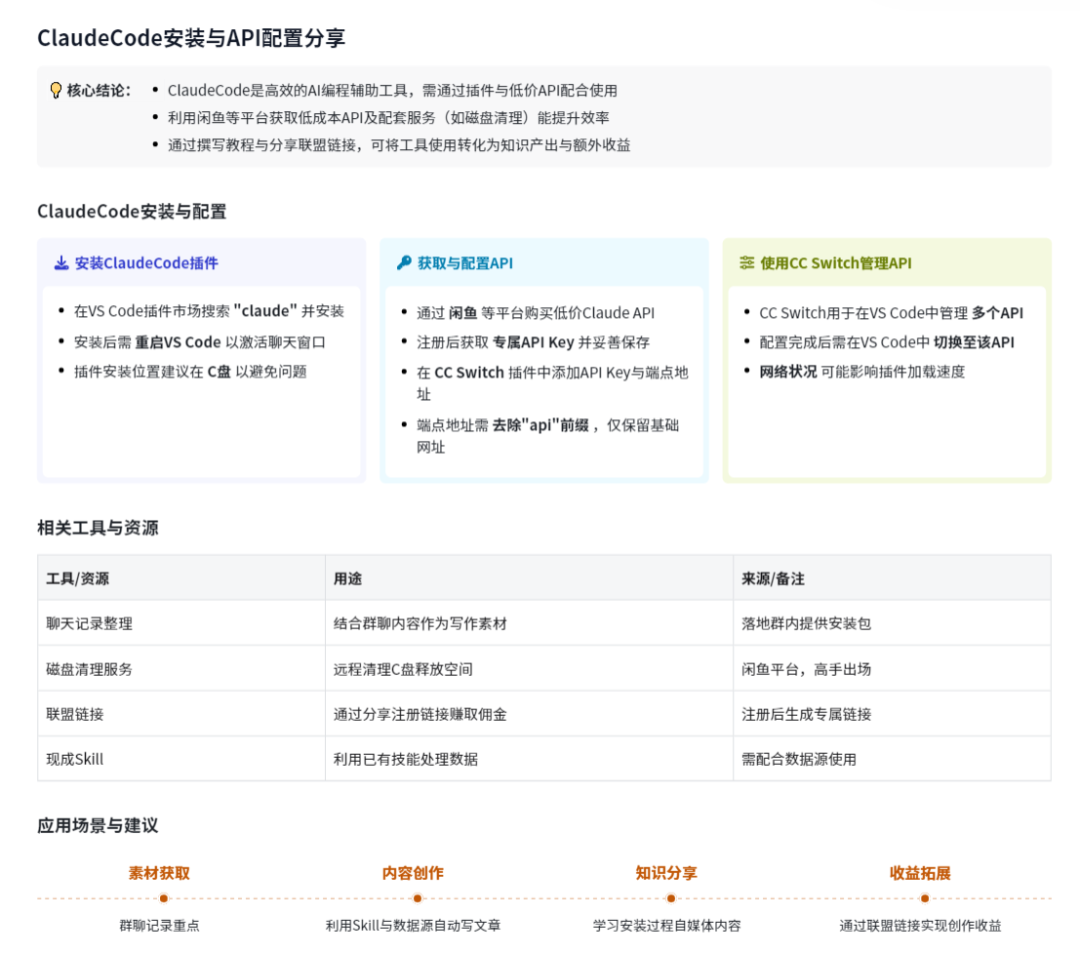Click the 利用Skill与数据源自动写文章 description
The height and width of the screenshot is (954, 1080).
(x=413, y=925)
